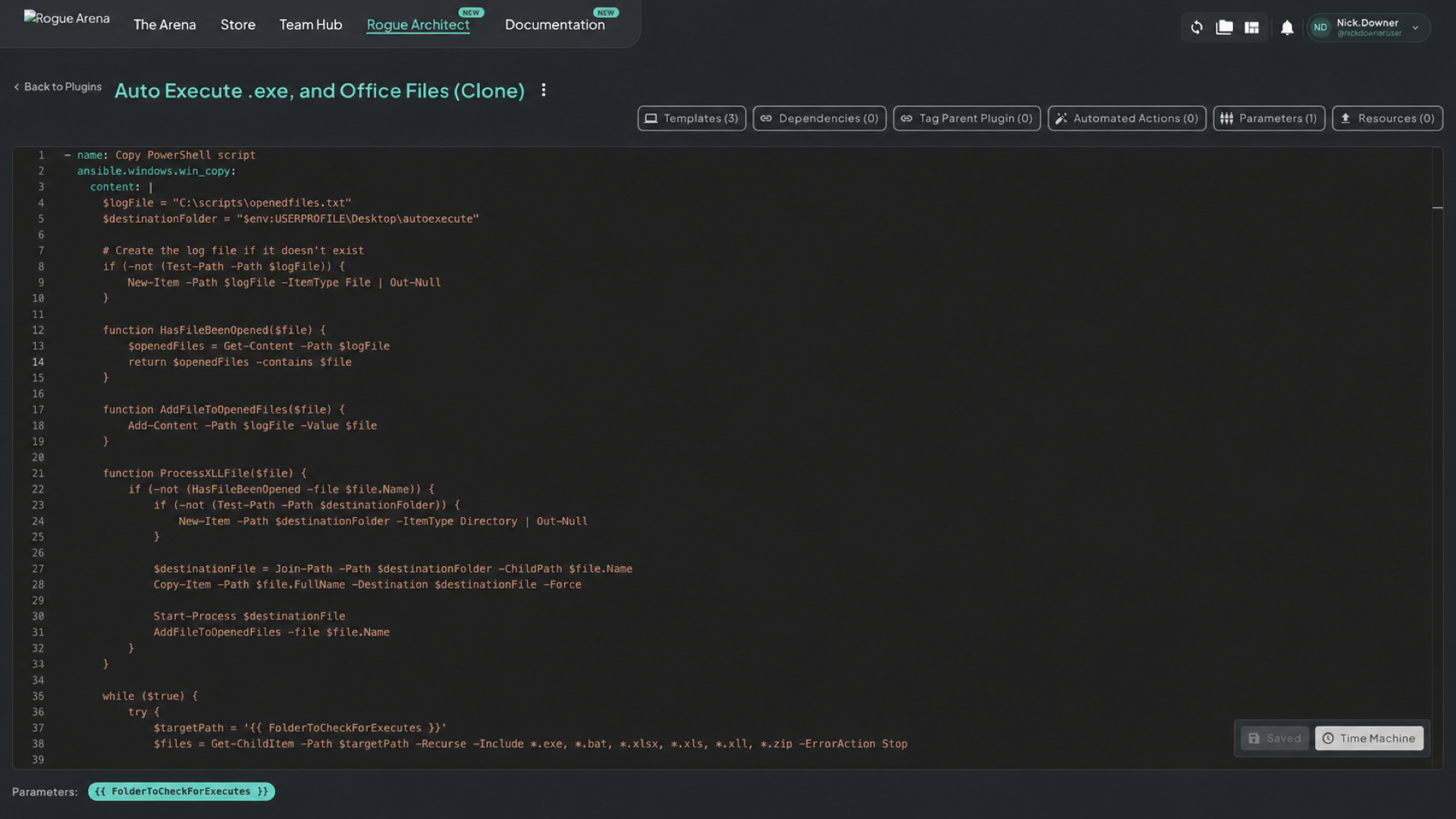Click the 'while ($true) {' line
1456x819 pixels.
[150, 696]
